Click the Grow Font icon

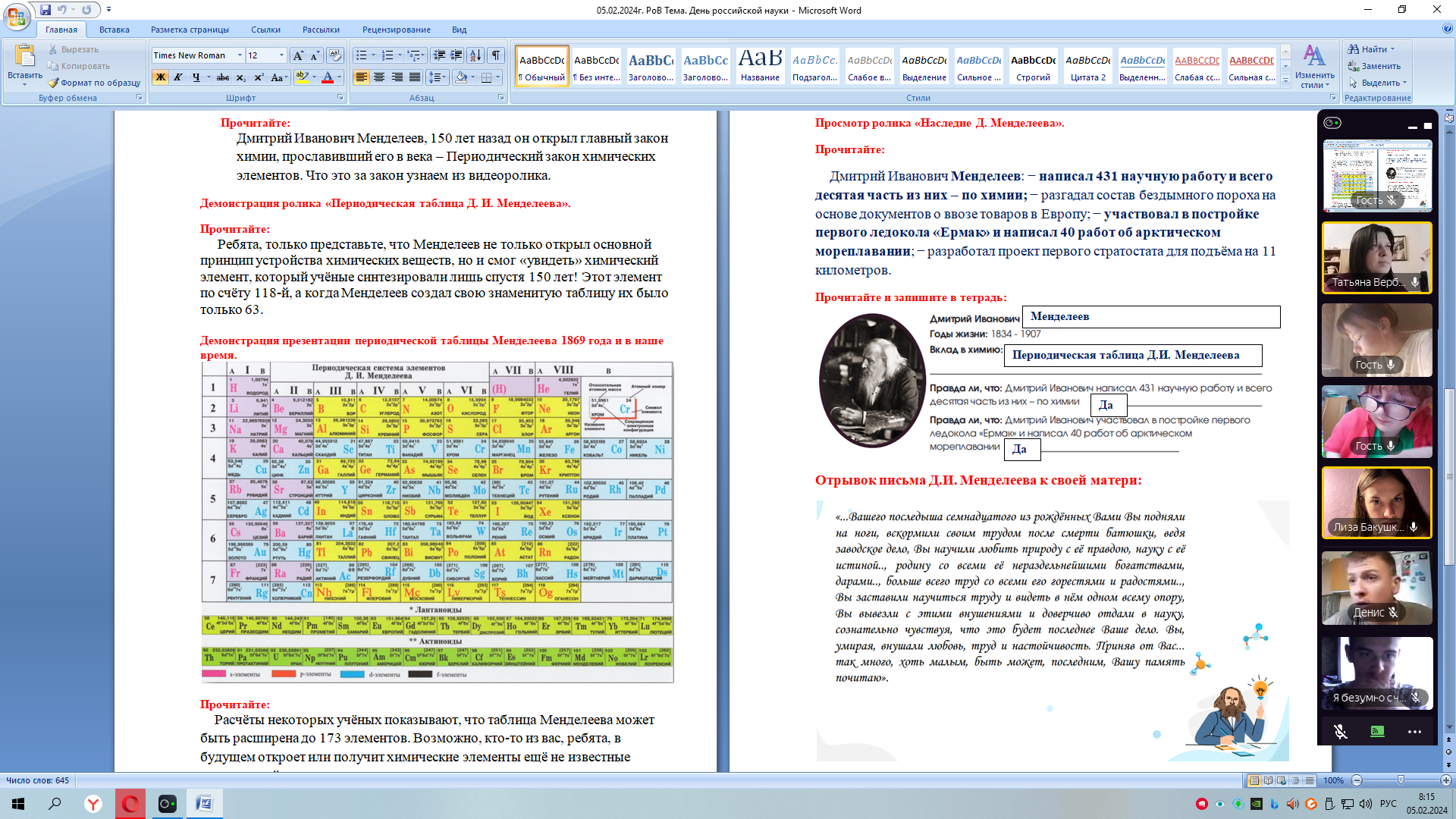point(298,55)
